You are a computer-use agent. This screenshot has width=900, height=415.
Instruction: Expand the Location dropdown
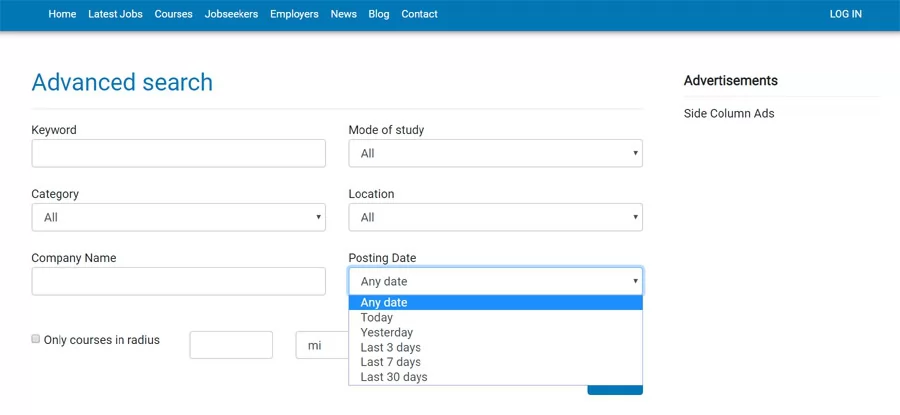pyautogui.click(x=495, y=217)
